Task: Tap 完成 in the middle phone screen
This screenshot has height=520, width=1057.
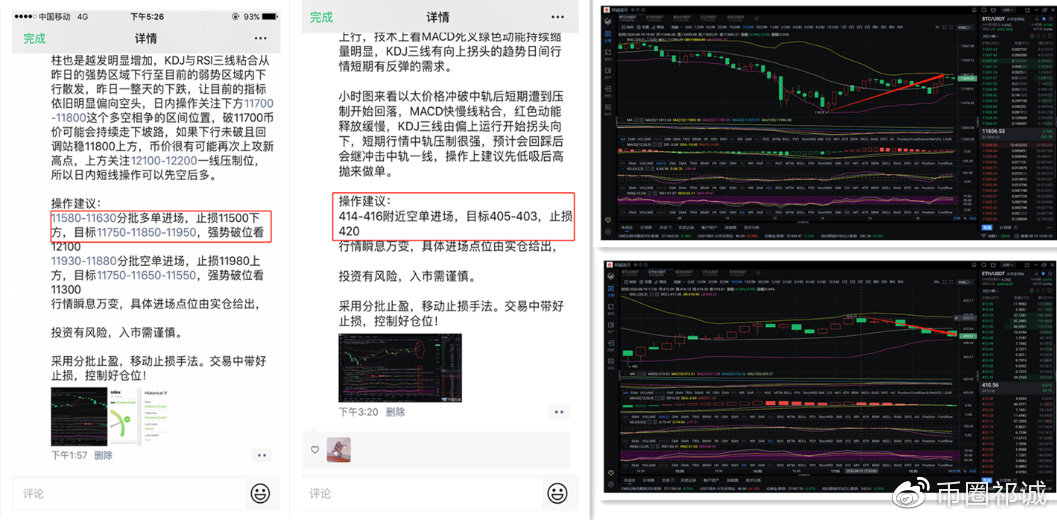Action: [x=322, y=18]
